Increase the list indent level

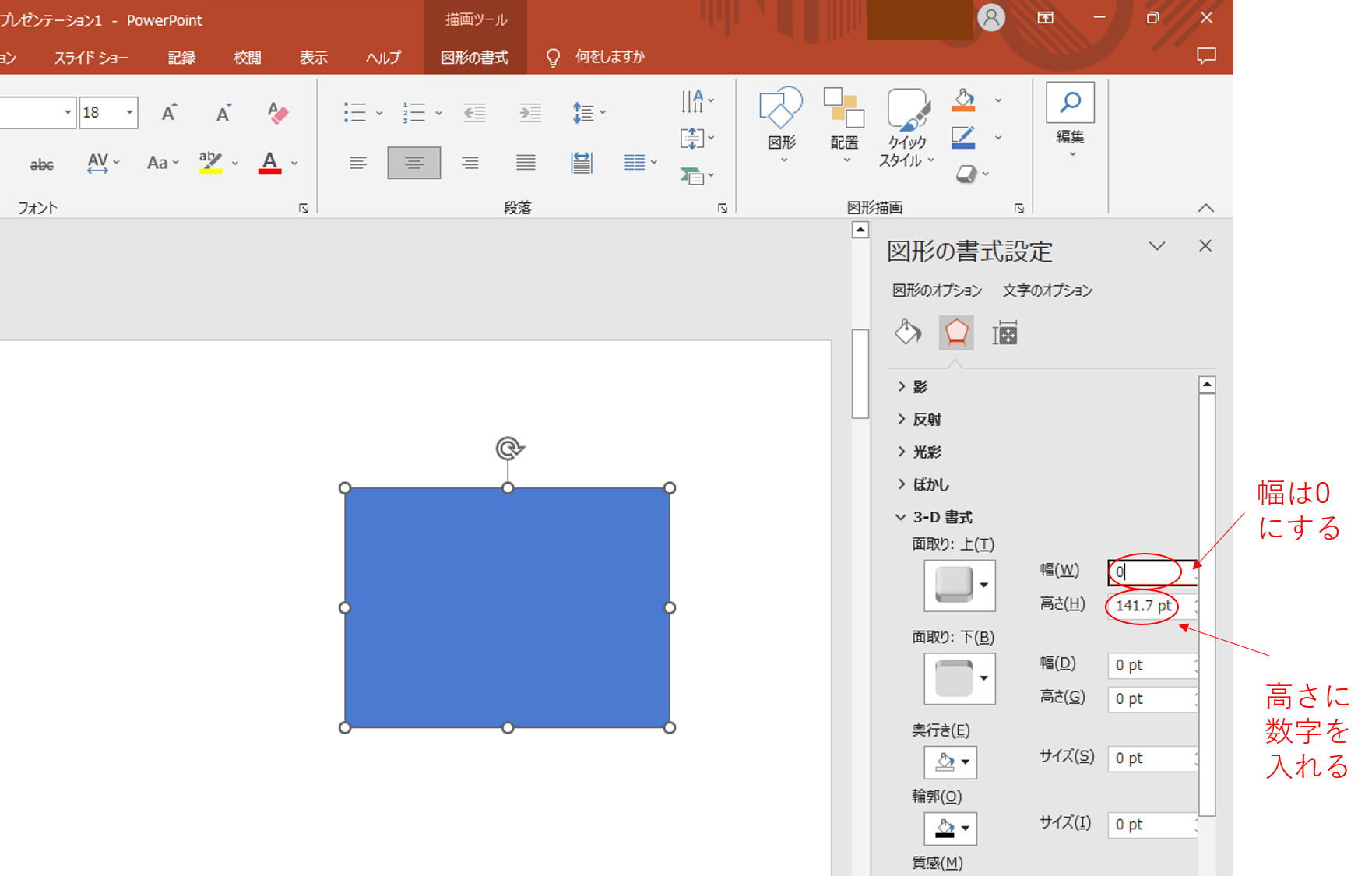[x=530, y=113]
